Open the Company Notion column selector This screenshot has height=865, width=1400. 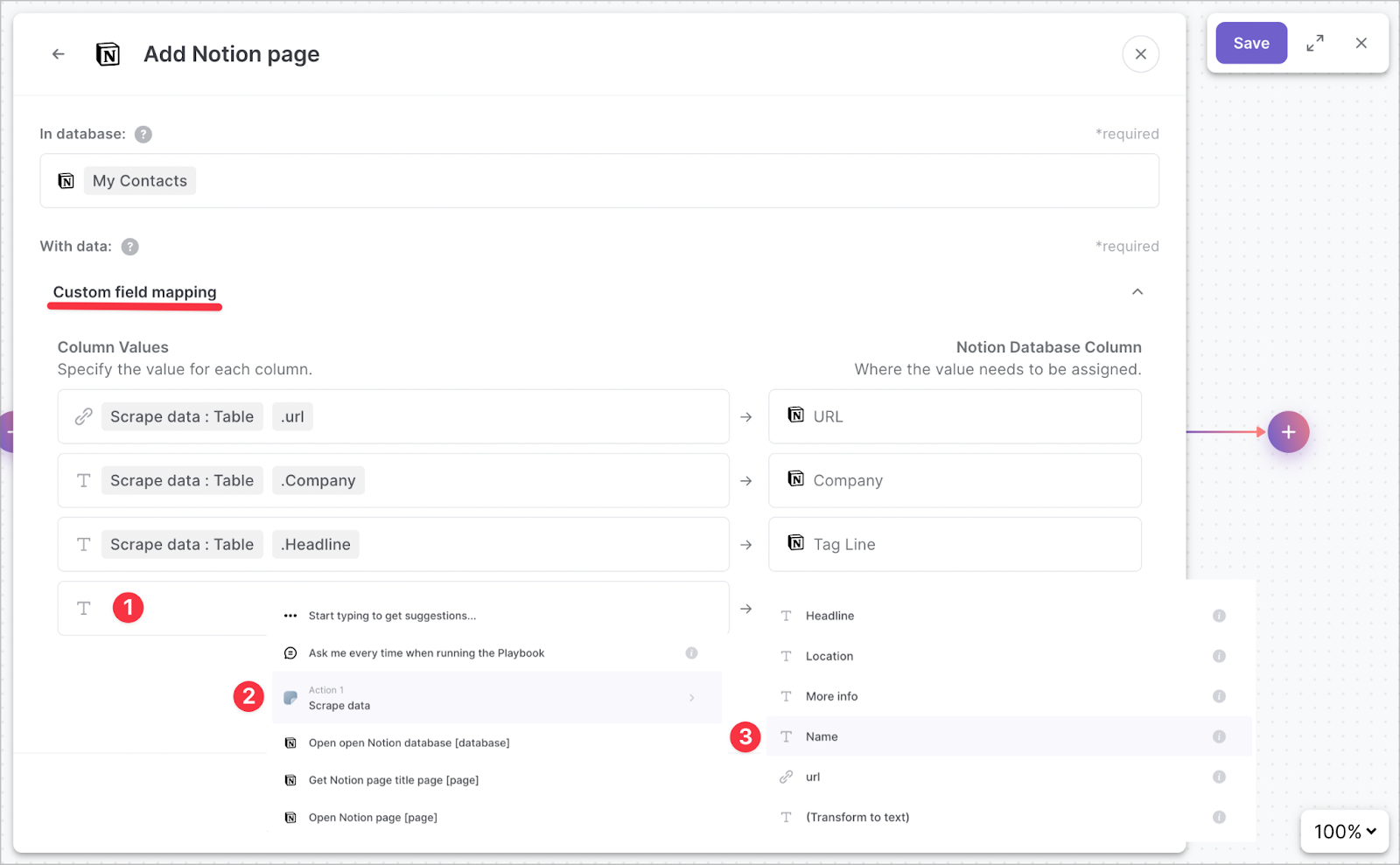(x=955, y=481)
